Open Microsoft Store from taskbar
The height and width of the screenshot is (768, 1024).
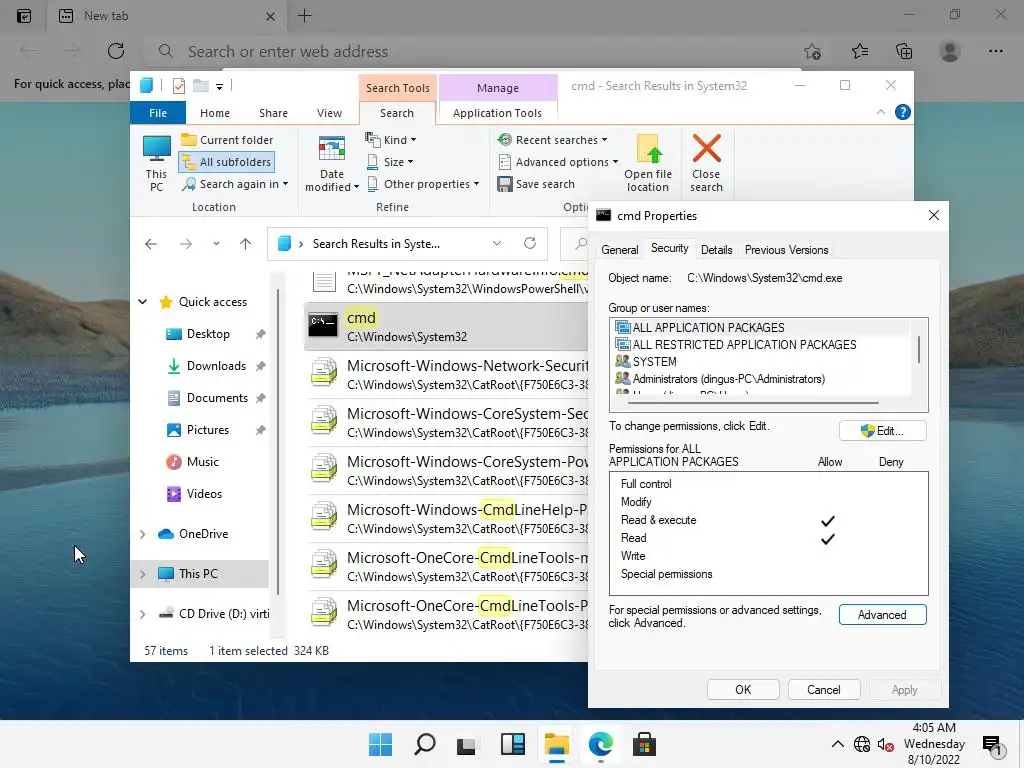tap(644, 744)
